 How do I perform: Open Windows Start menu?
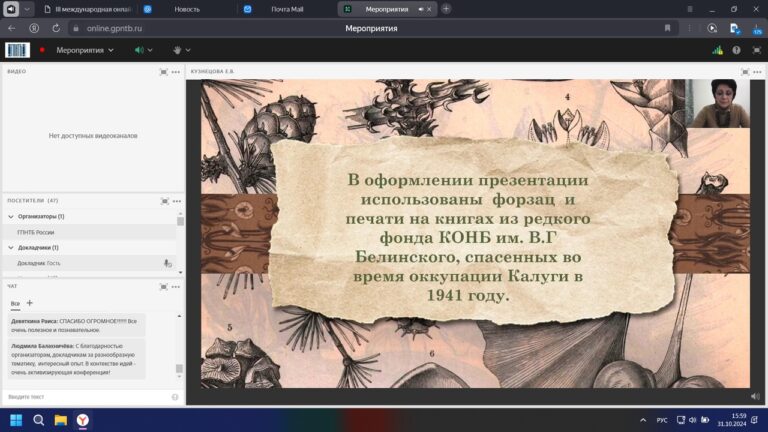(16, 419)
